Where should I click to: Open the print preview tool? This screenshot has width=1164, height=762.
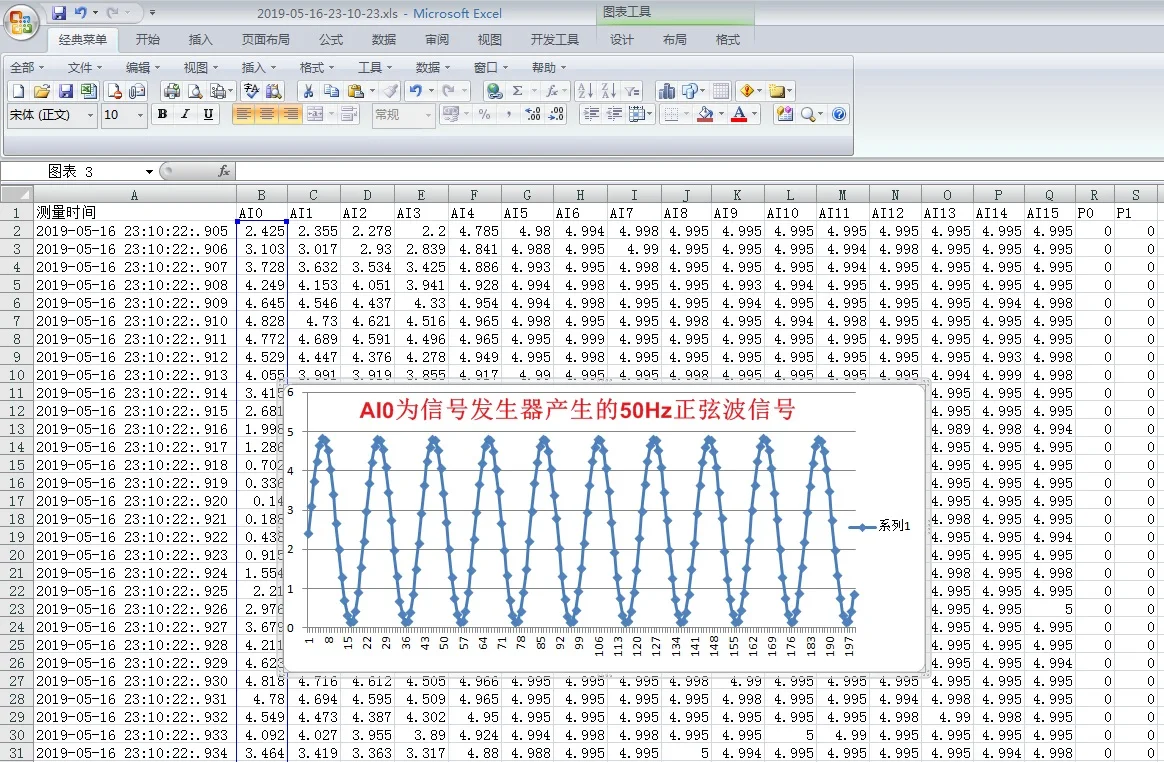pyautogui.click(x=194, y=91)
